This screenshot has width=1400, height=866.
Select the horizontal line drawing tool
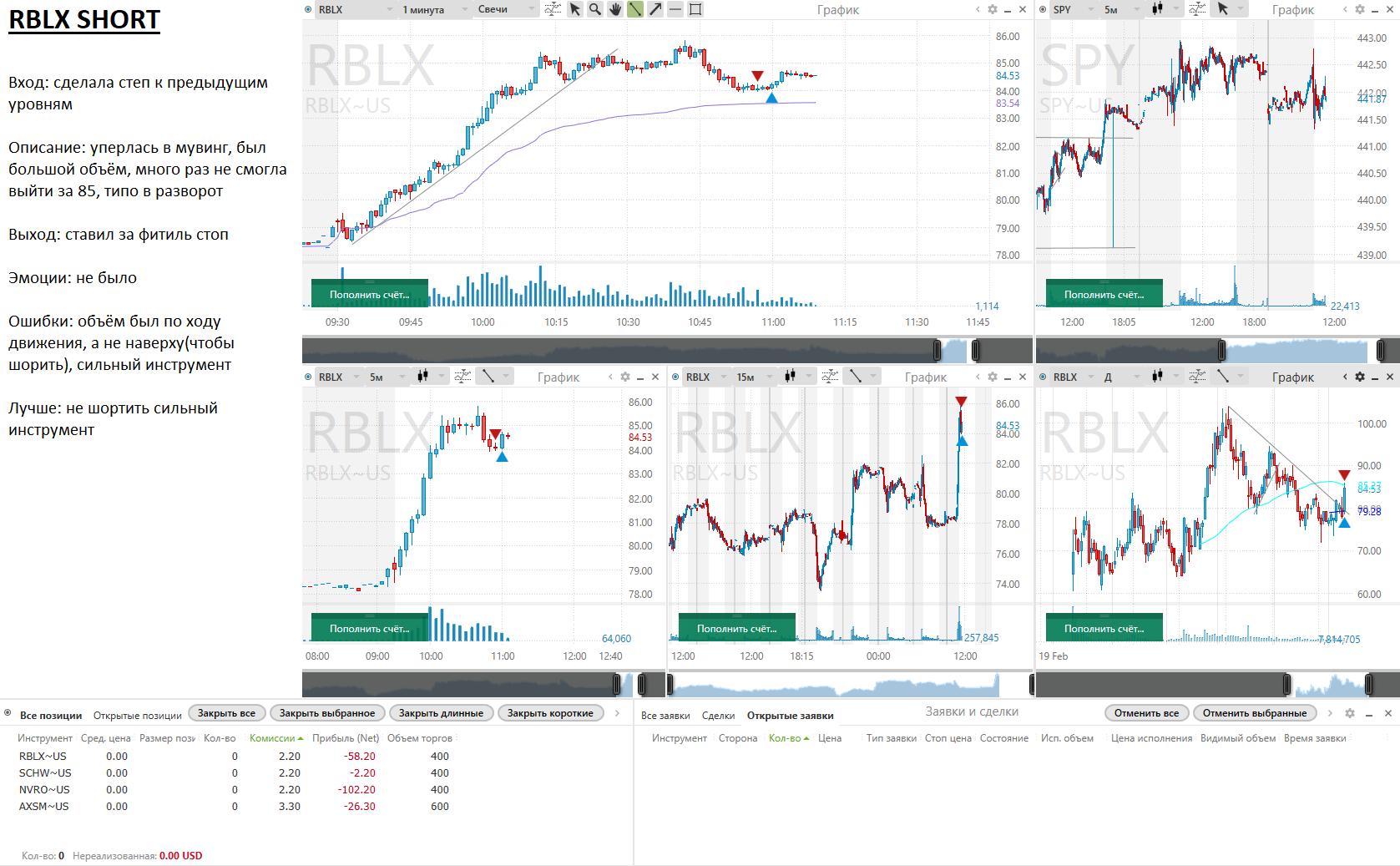(675, 9)
